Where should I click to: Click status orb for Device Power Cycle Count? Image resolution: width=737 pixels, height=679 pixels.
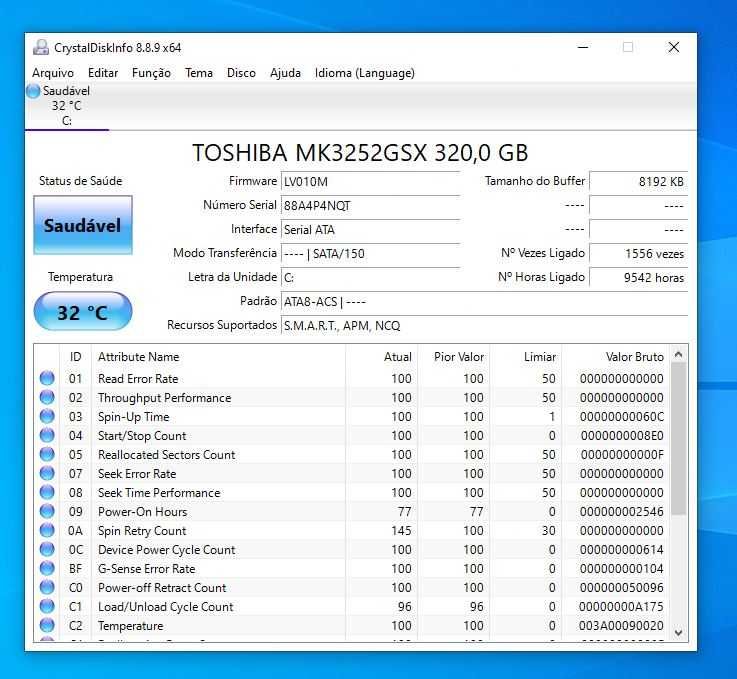click(x=47, y=549)
